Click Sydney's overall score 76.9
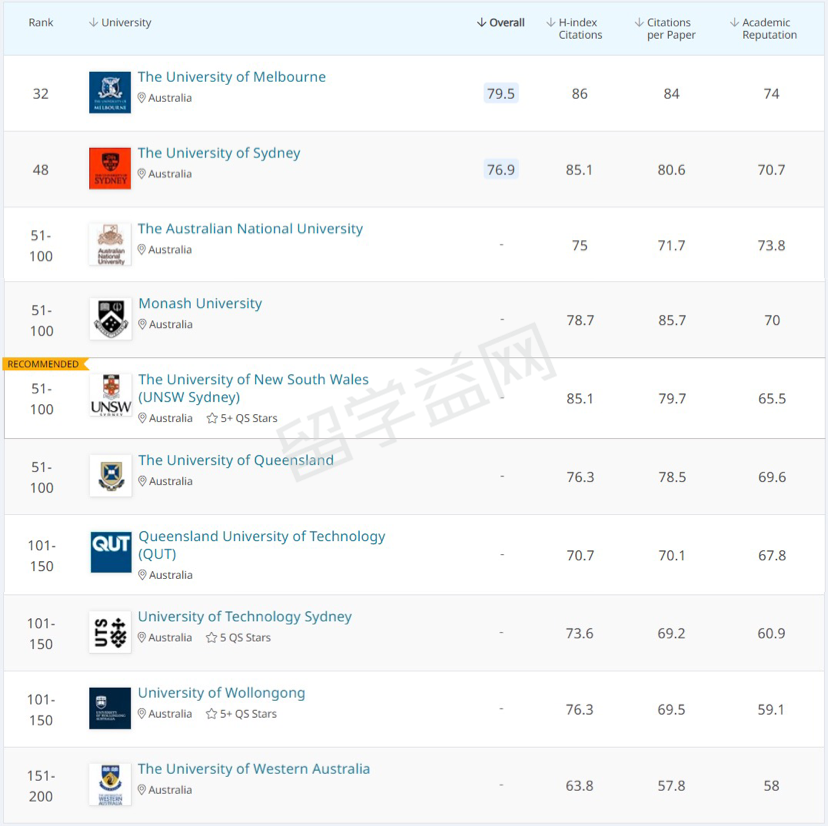Image resolution: width=828 pixels, height=826 pixels. [501, 170]
